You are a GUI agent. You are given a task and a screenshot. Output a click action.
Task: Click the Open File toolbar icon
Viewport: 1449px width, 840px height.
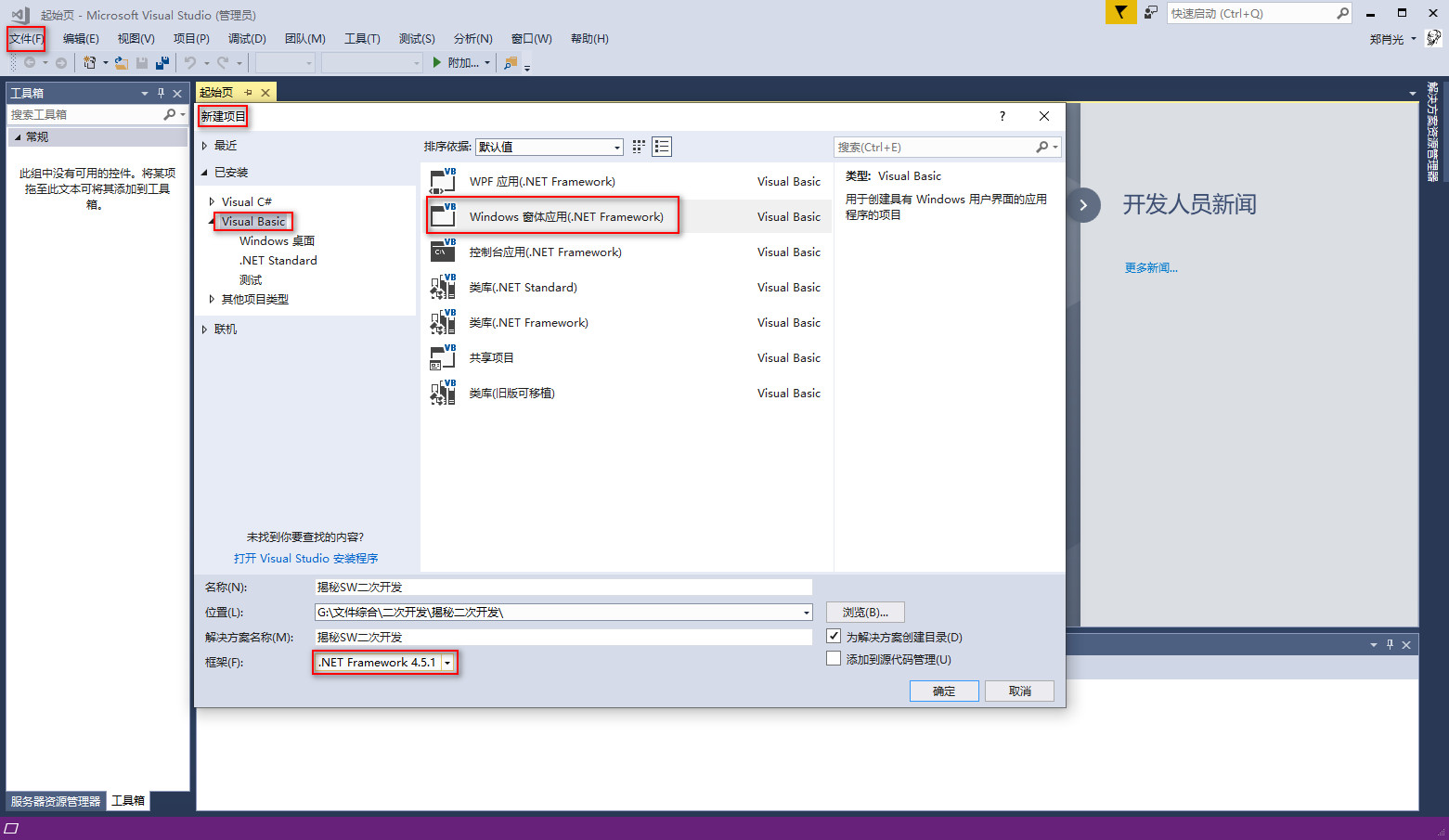click(122, 63)
